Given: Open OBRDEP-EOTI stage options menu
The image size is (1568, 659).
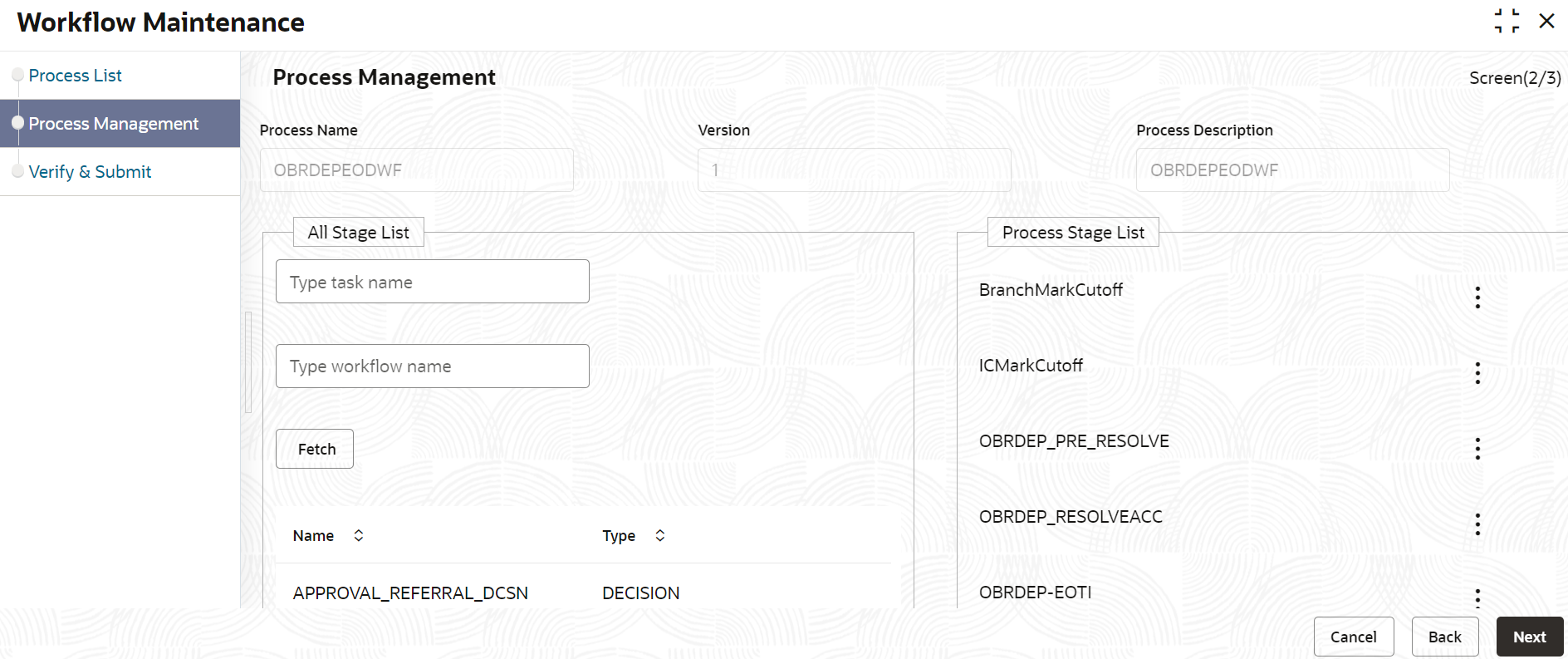Looking at the screenshot, I should click(1477, 597).
